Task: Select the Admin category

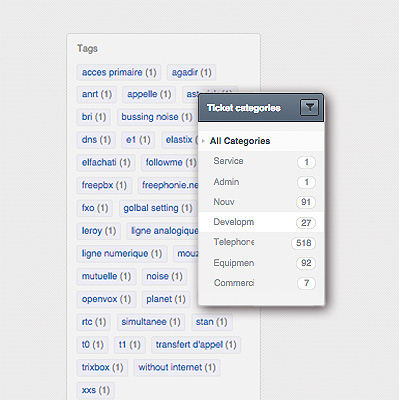Action: pyautogui.click(x=226, y=182)
